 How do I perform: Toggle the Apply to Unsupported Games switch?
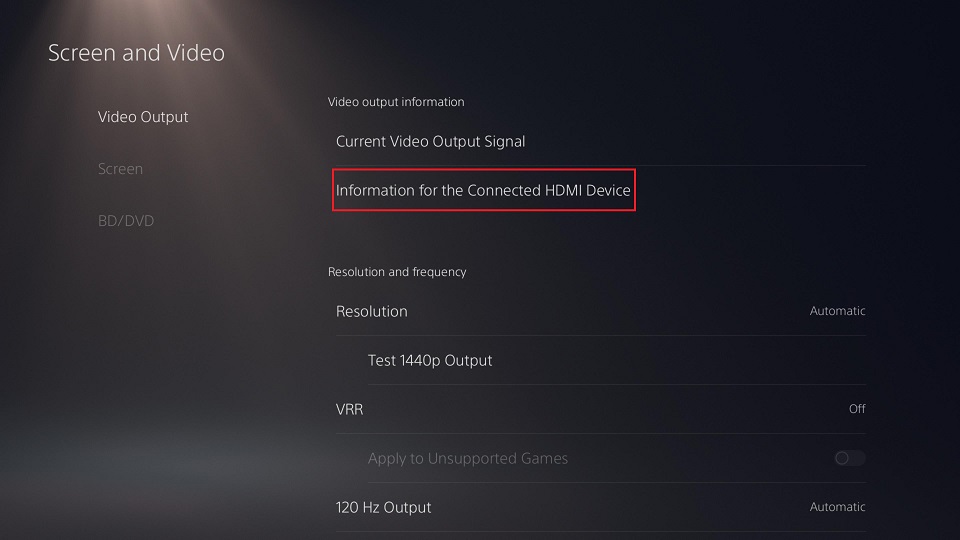850,458
